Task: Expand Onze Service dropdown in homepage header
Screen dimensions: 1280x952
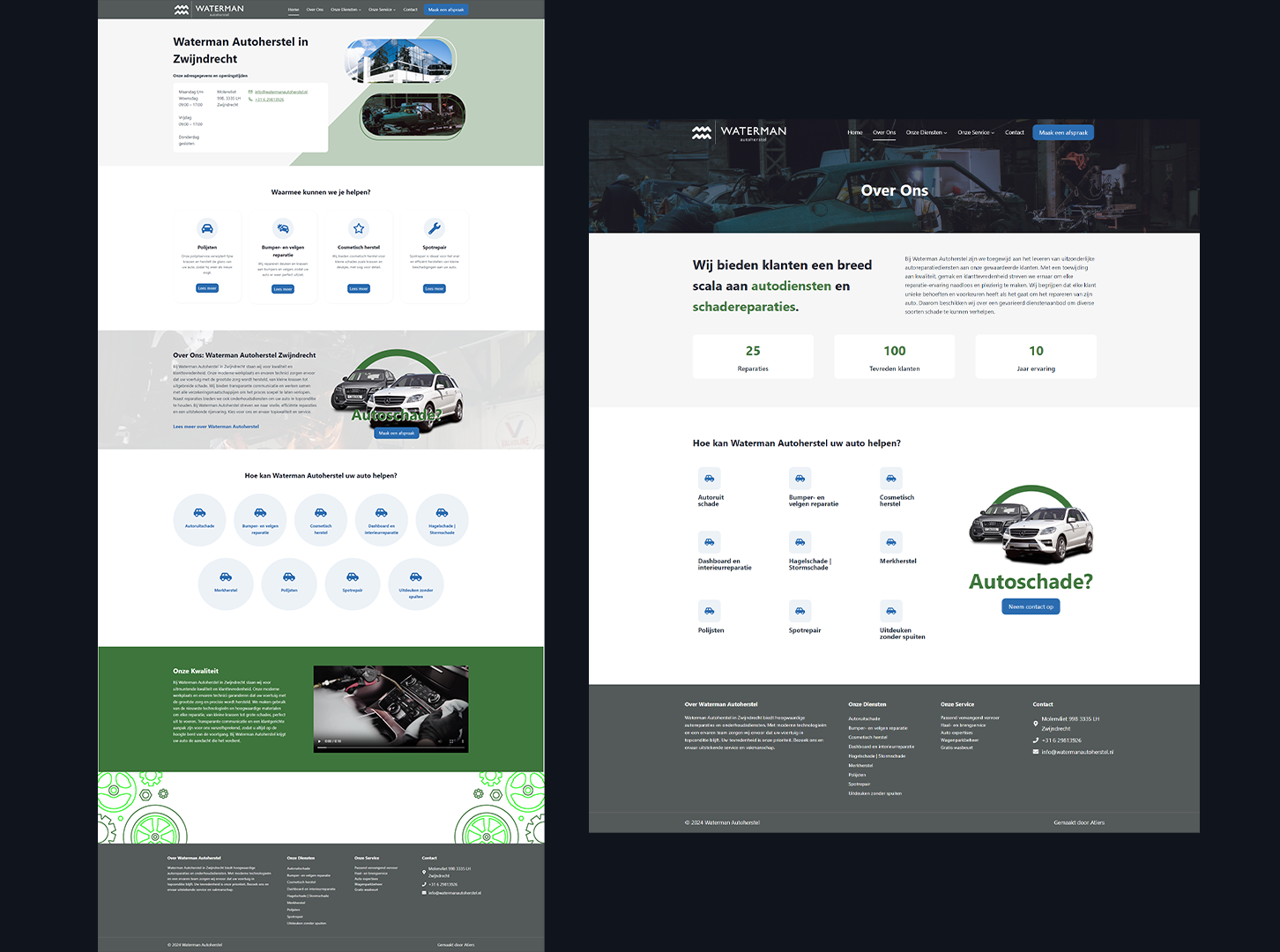Action: pyautogui.click(x=382, y=10)
